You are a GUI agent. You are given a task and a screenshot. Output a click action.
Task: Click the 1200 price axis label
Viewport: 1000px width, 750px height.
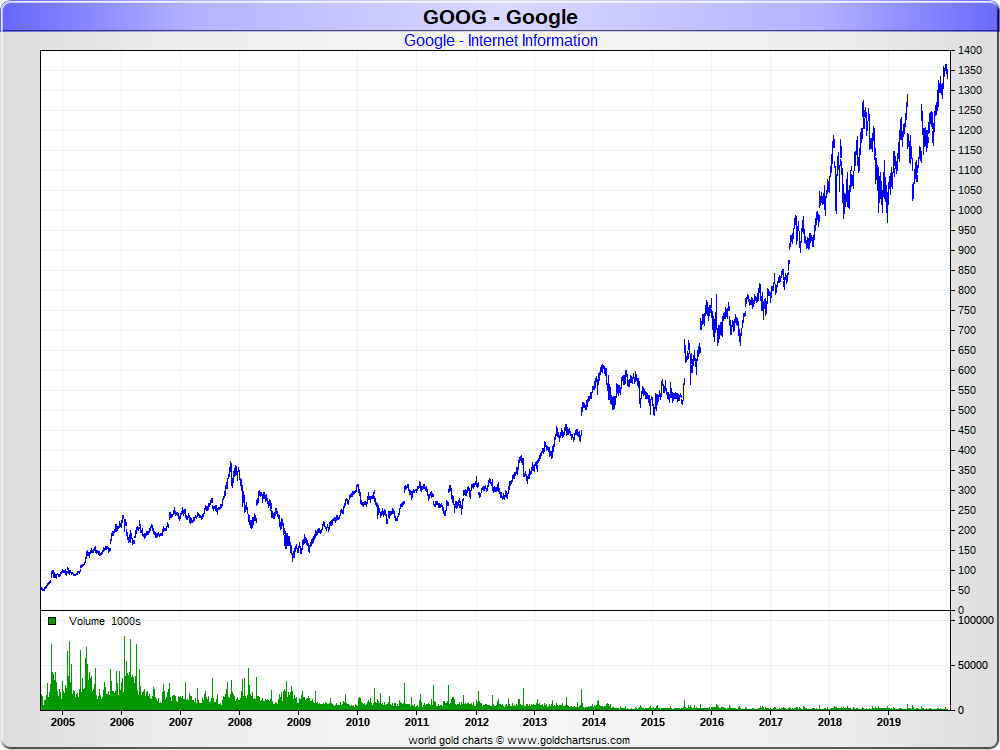[x=970, y=130]
